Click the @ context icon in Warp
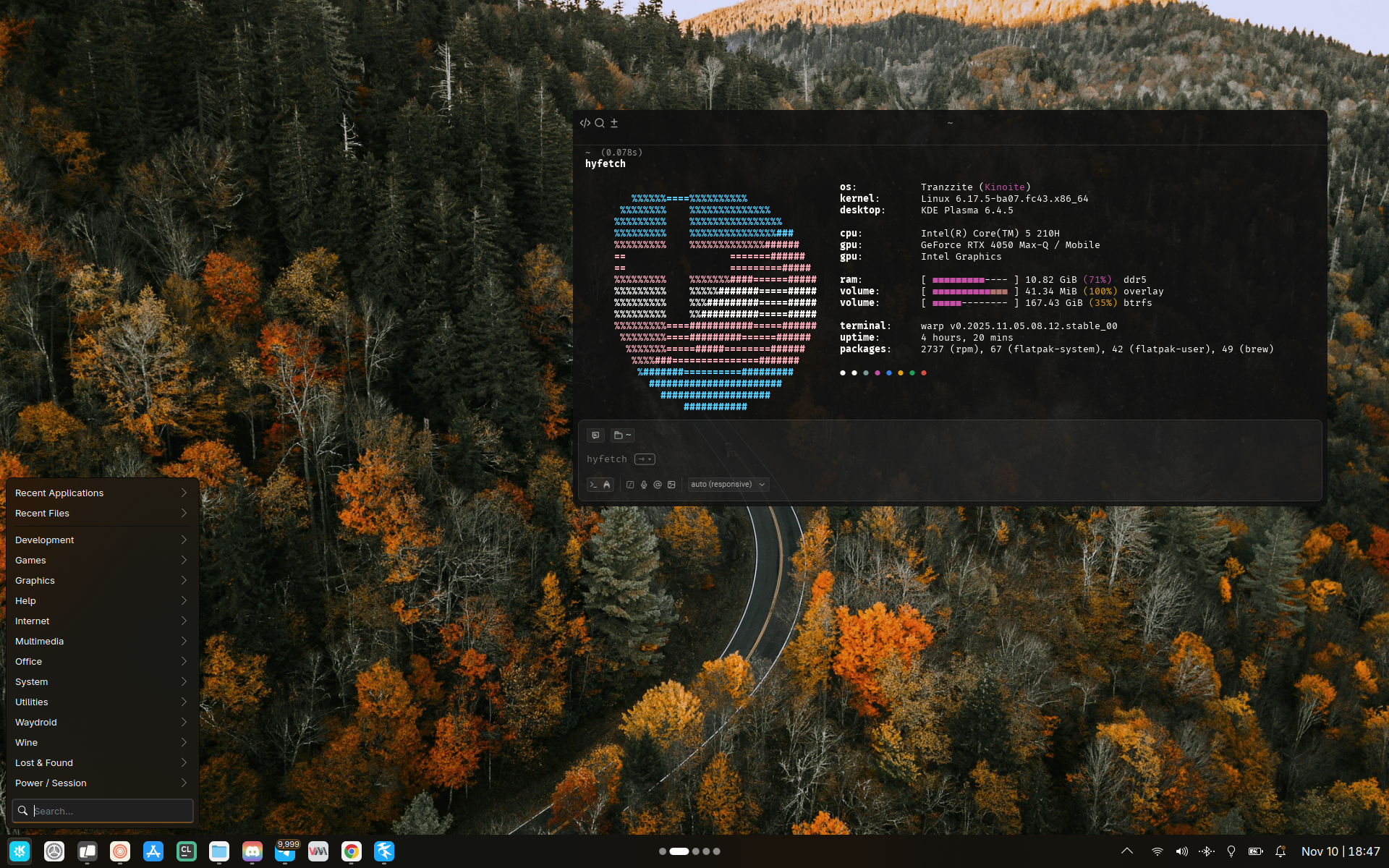This screenshot has width=1389, height=868. tap(658, 485)
